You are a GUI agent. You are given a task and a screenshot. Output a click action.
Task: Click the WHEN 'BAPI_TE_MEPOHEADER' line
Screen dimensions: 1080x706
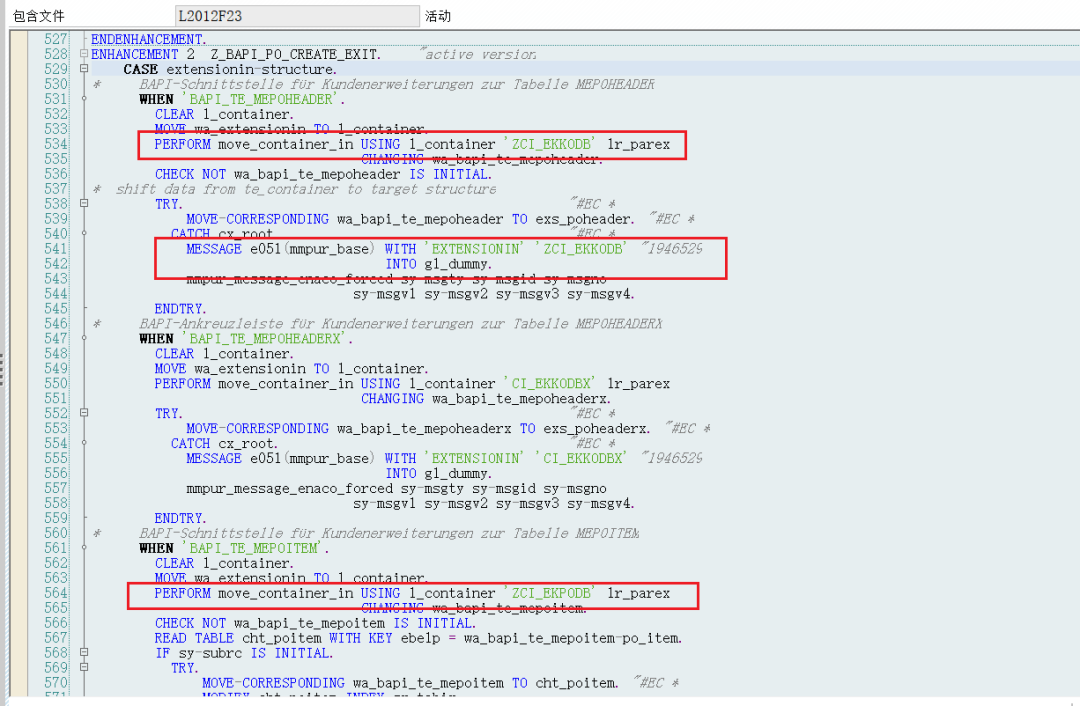coord(242,99)
